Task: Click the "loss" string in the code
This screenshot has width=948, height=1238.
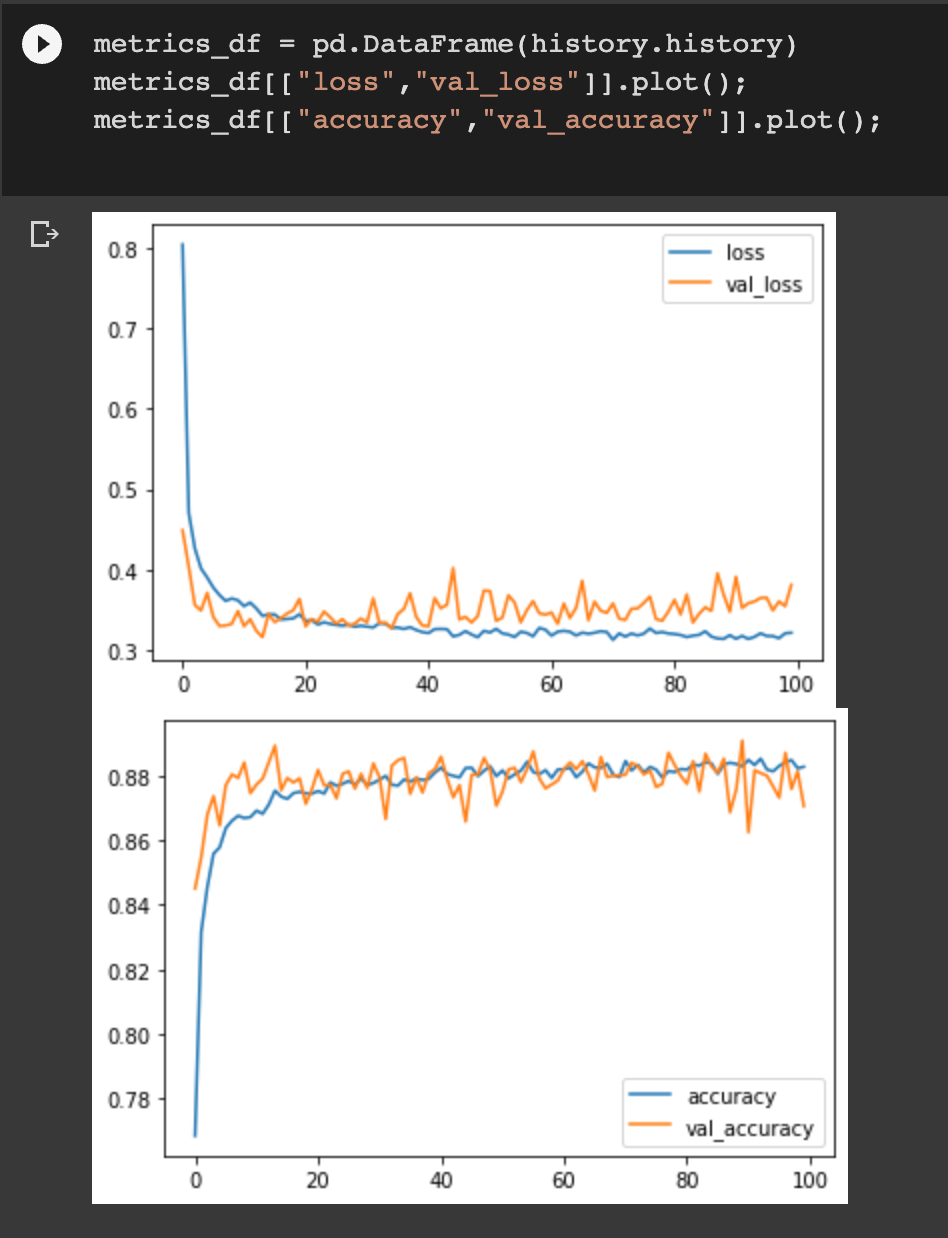Action: (x=346, y=82)
